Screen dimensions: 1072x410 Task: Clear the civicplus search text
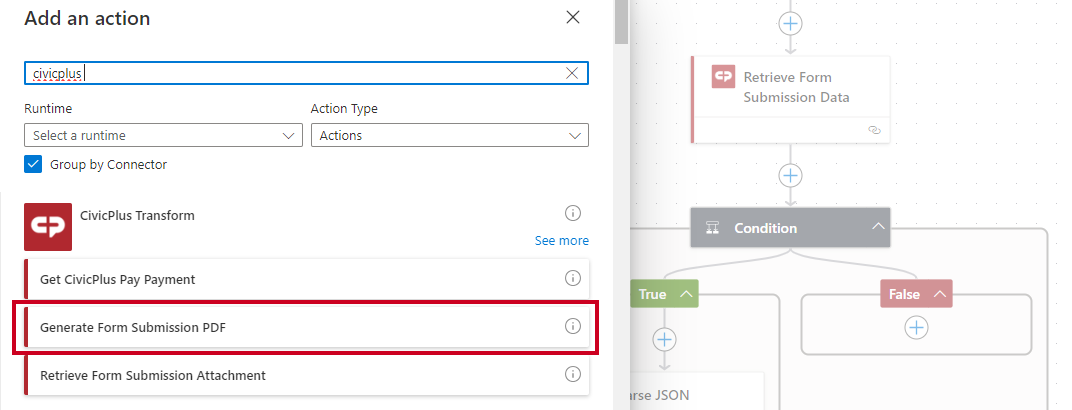click(x=572, y=73)
